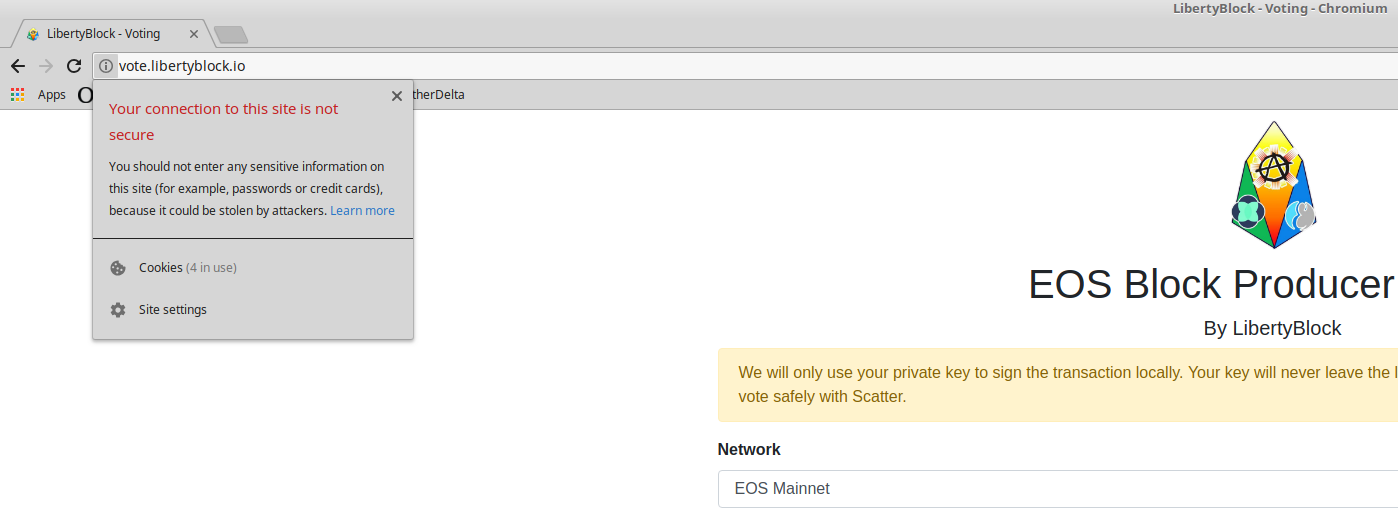Close the LibertyBlock - Voting tab
The image size is (1398, 512).
194,34
